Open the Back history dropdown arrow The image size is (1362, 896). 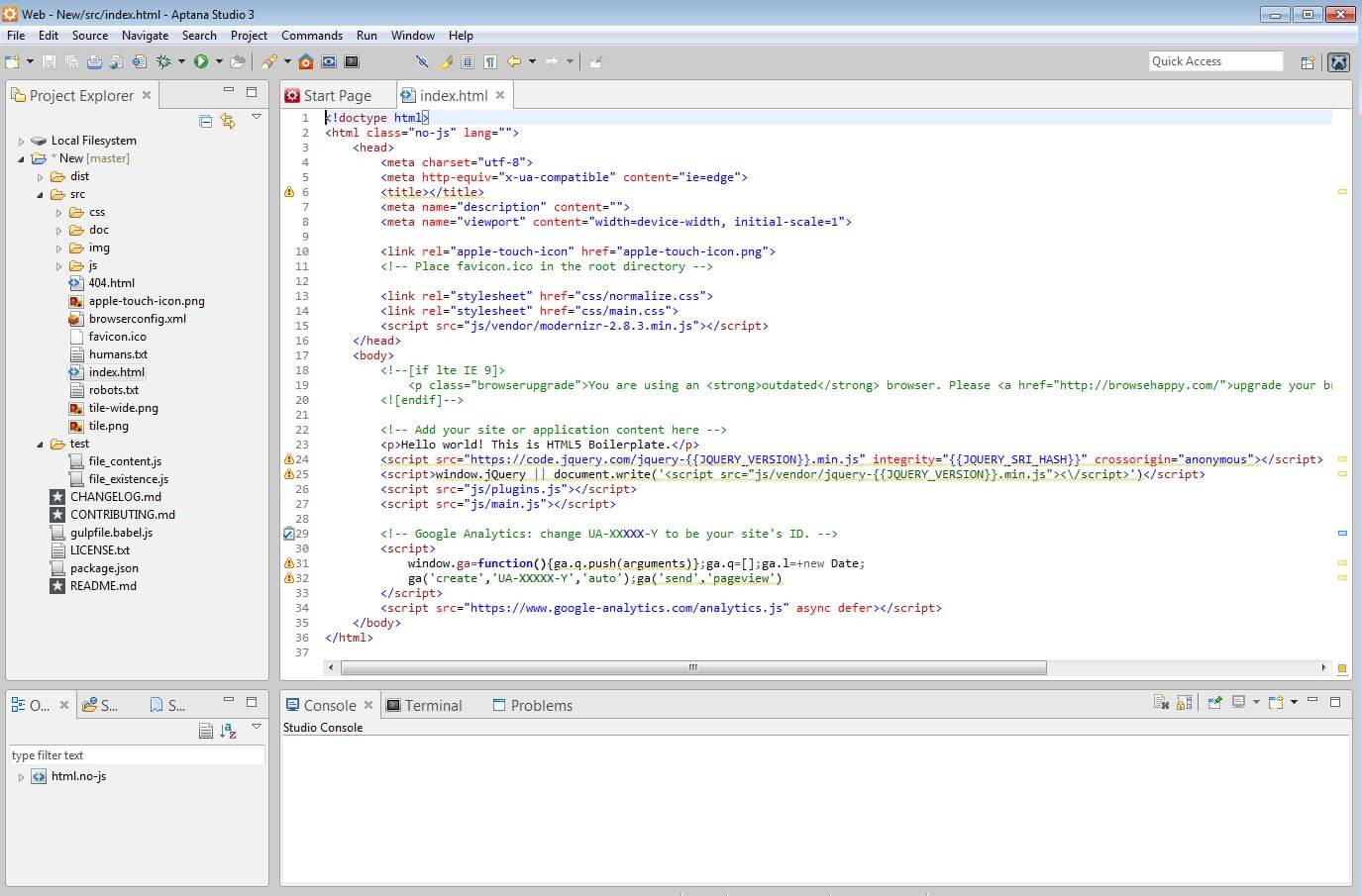[532, 61]
